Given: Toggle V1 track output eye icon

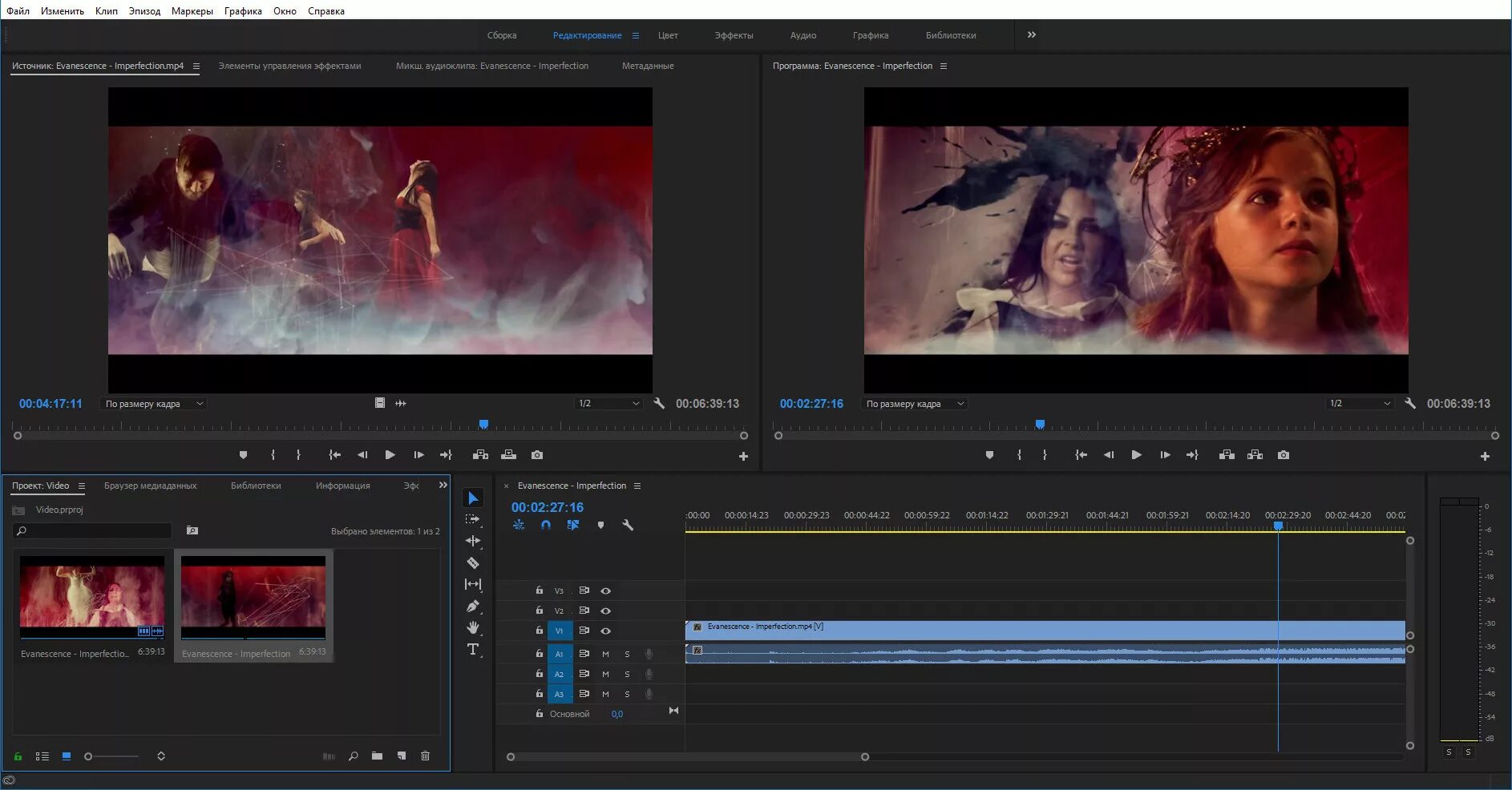Looking at the screenshot, I should [606, 631].
